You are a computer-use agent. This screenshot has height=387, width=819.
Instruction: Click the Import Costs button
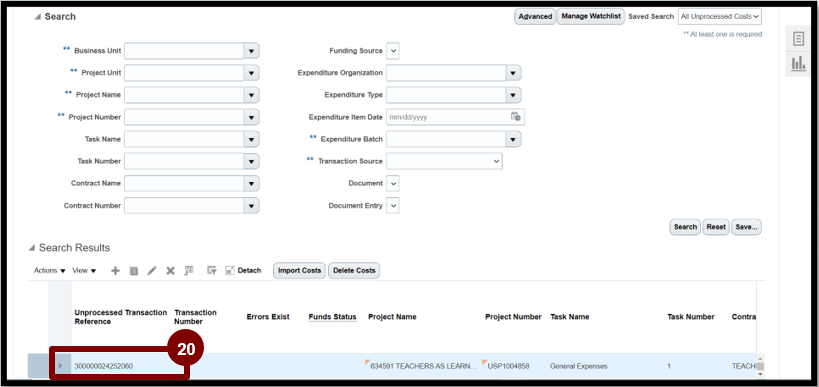click(x=299, y=271)
